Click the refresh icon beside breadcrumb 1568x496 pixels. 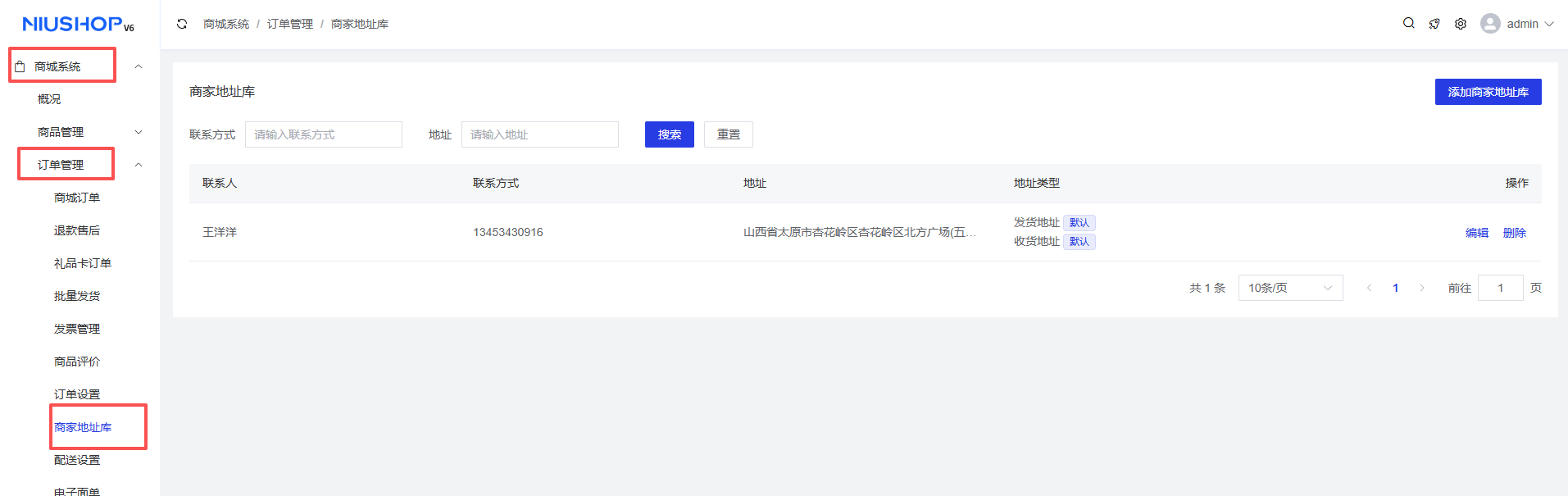point(182,24)
